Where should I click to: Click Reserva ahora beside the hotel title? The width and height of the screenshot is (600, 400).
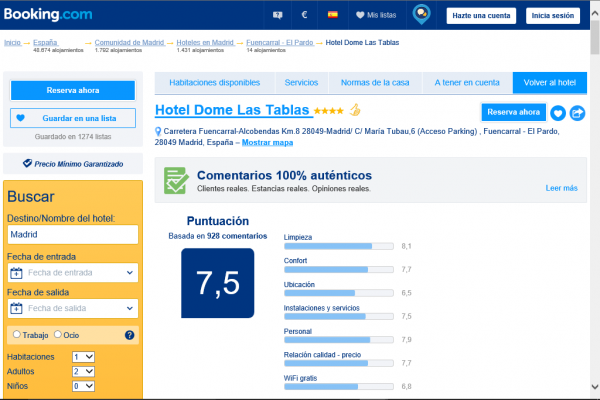514,113
